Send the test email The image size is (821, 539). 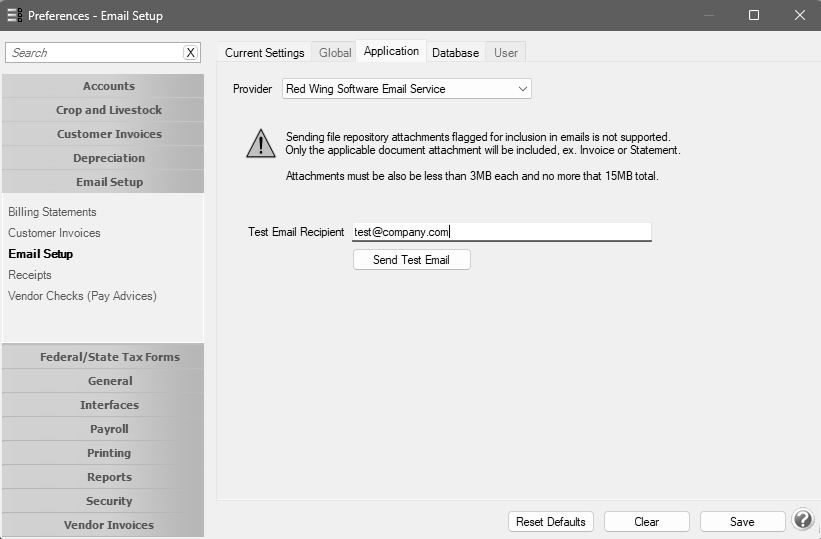point(412,260)
